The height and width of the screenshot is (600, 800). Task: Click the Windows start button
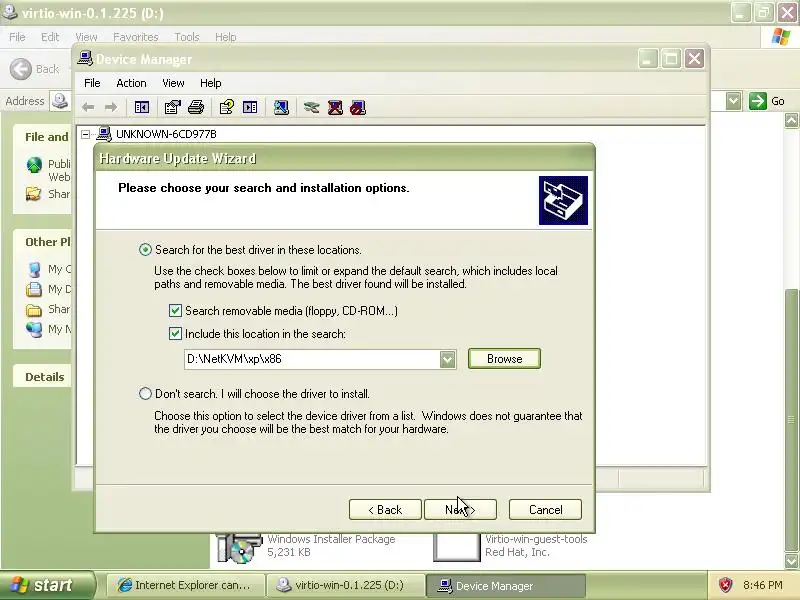tap(47, 585)
